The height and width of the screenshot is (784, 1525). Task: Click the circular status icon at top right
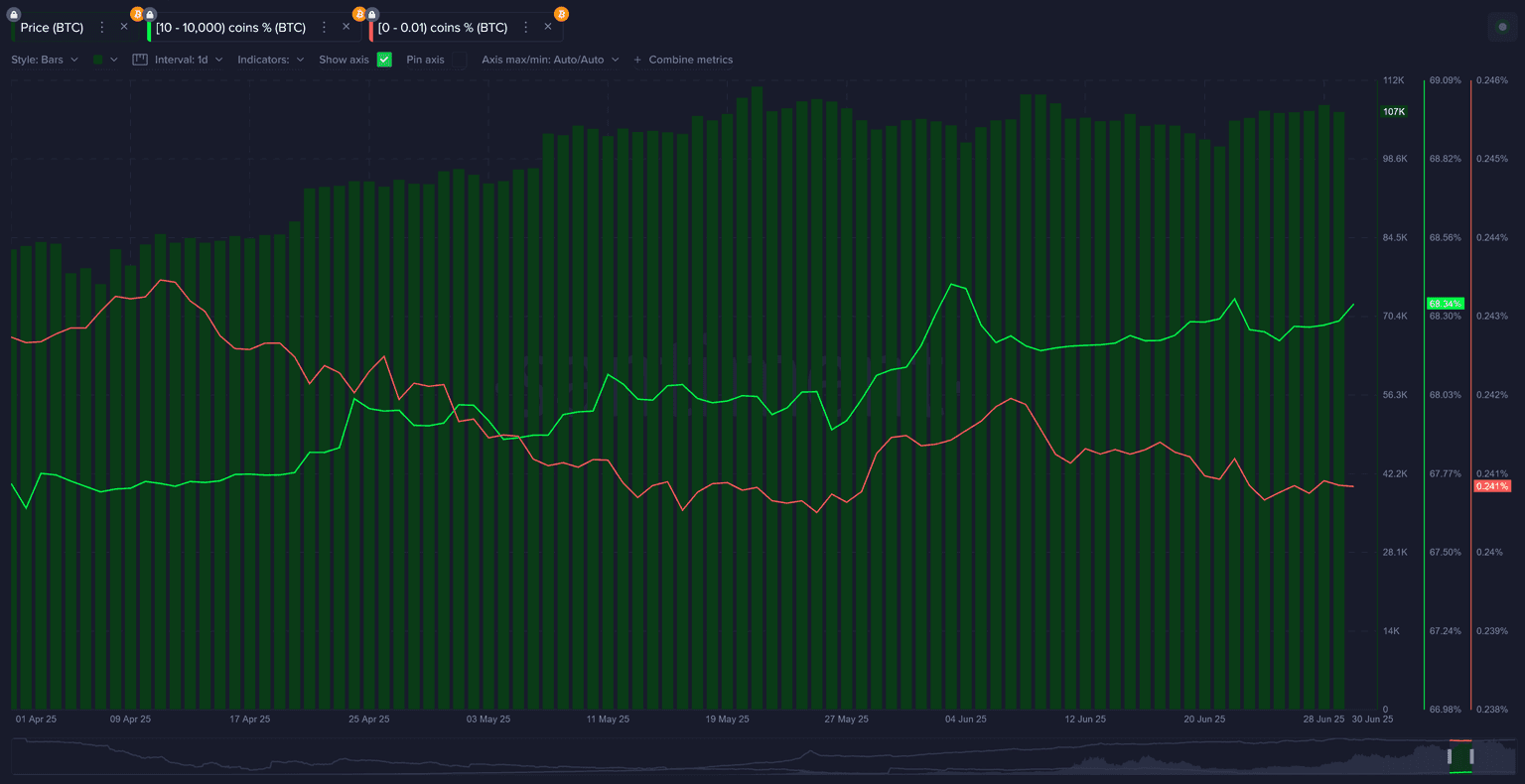coord(1502,27)
